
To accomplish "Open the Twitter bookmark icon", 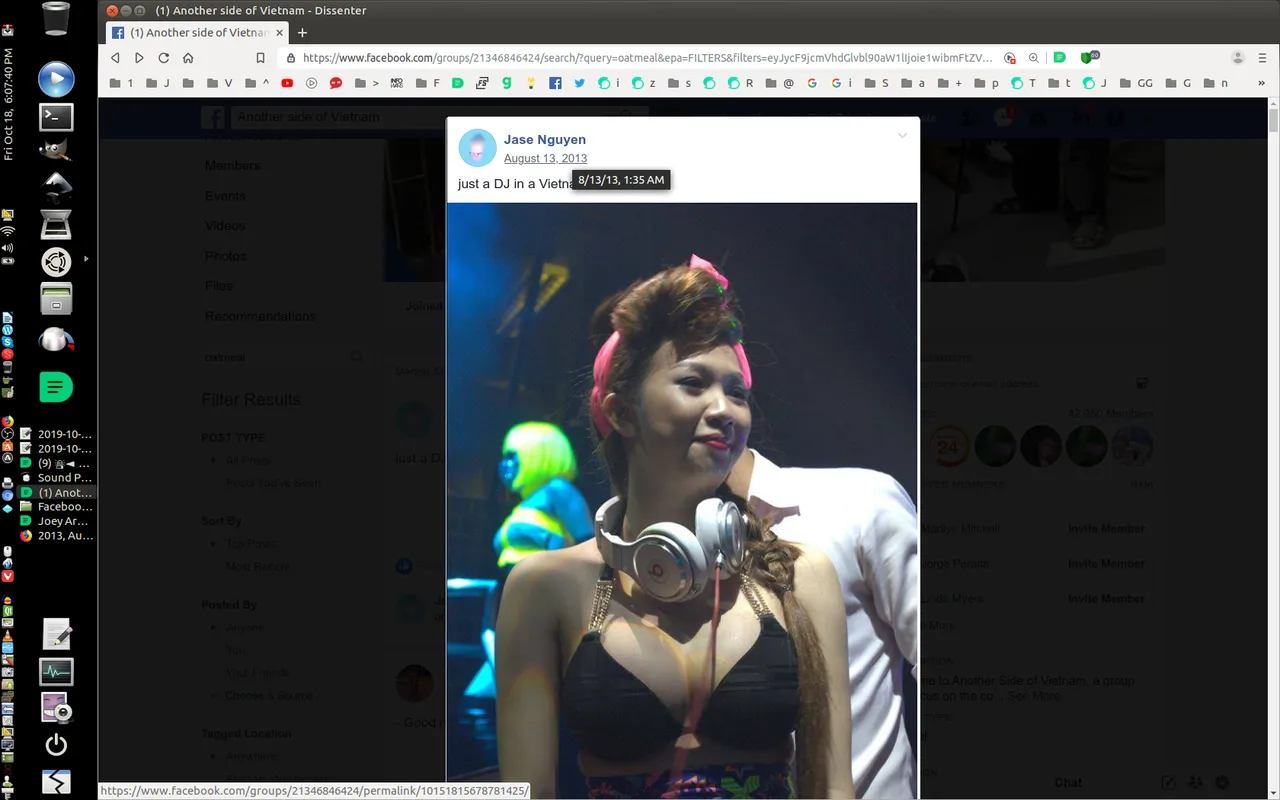I will (x=579, y=83).
